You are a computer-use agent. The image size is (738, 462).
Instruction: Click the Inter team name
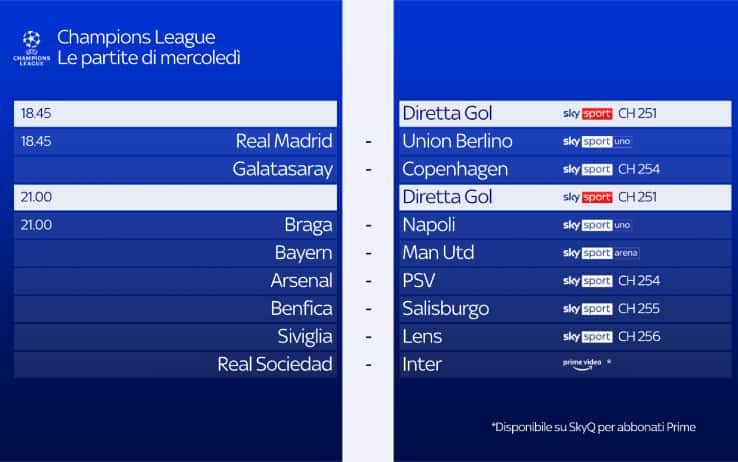click(421, 364)
